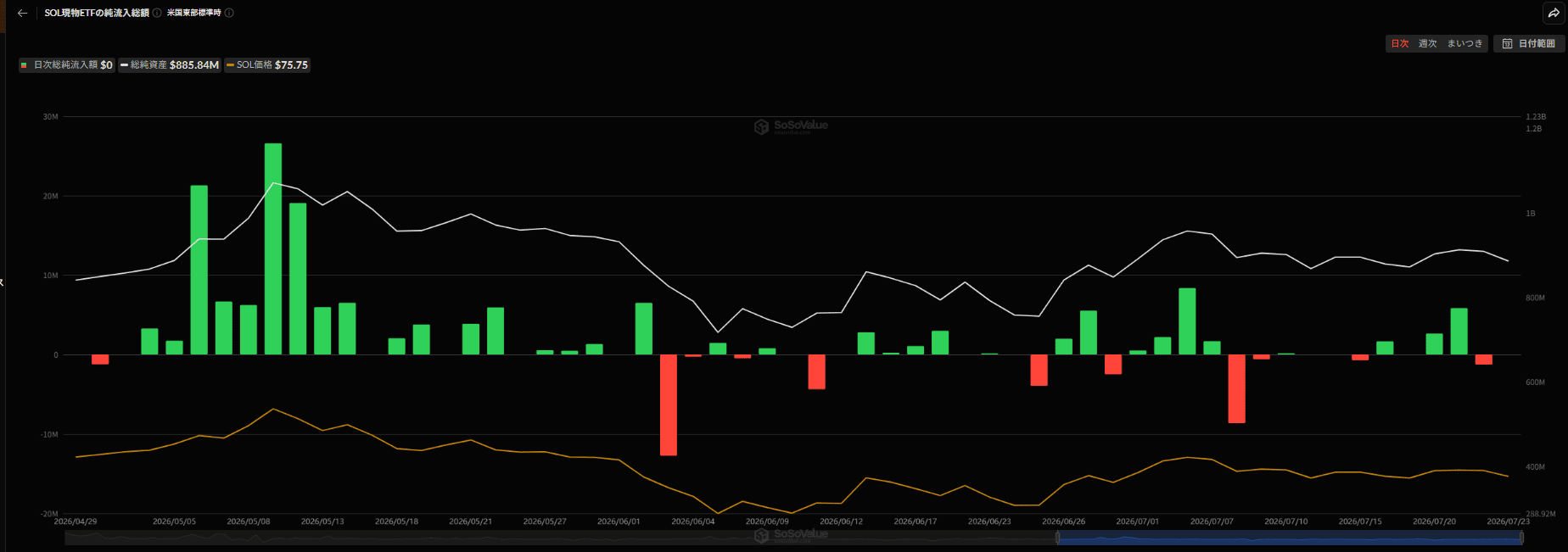Click the 10M left axis label
The height and width of the screenshot is (552, 1568).
click(x=51, y=276)
